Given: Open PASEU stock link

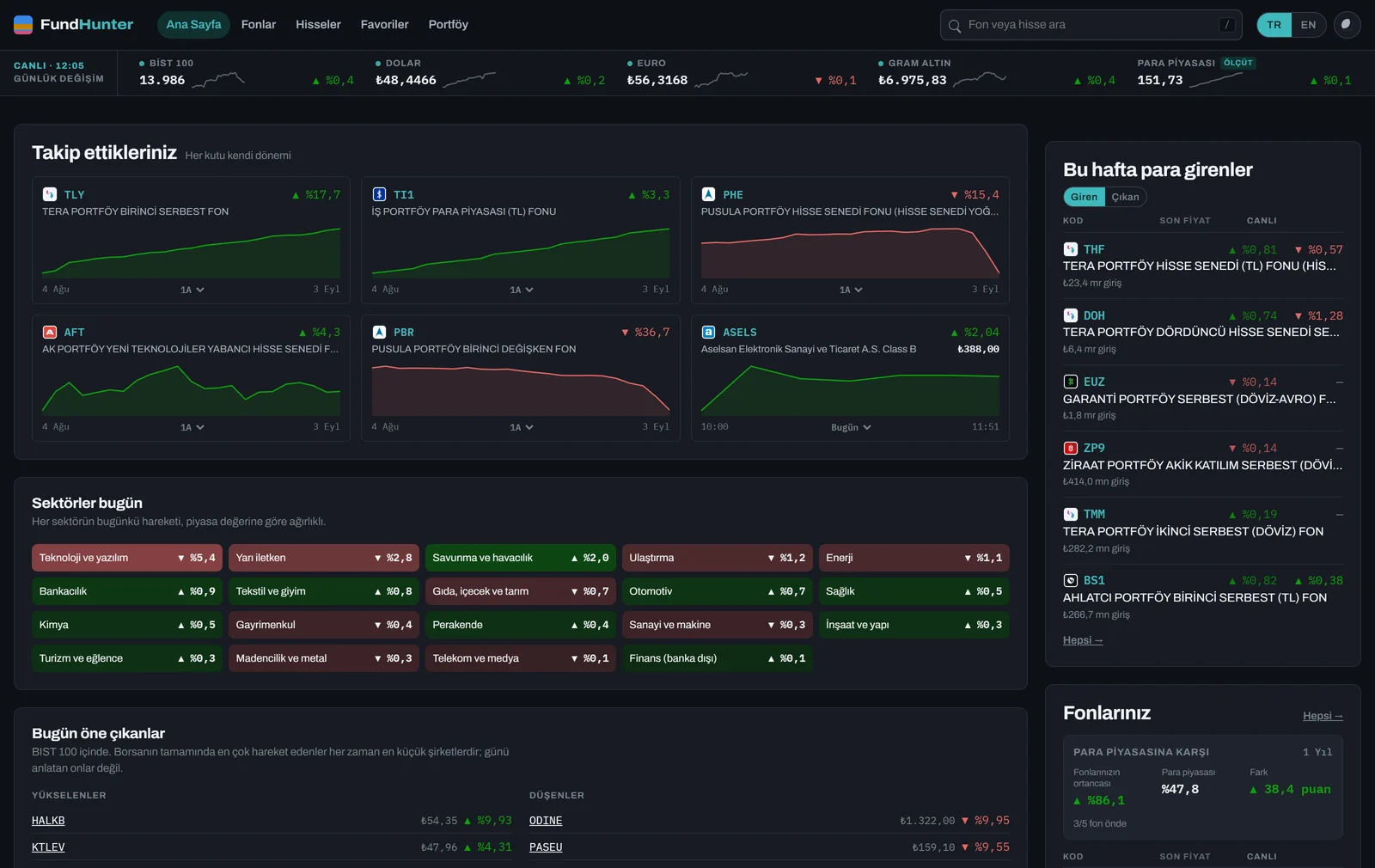Looking at the screenshot, I should [546, 847].
